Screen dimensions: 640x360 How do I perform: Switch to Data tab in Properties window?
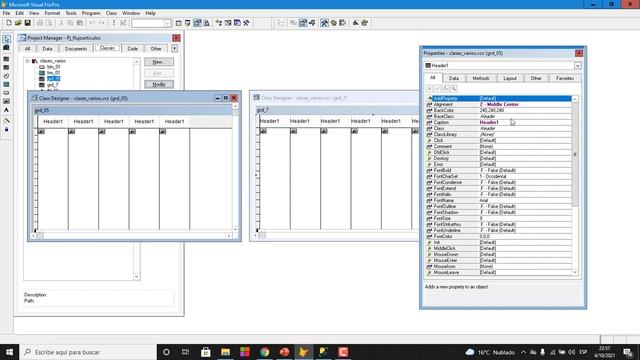(x=453, y=78)
